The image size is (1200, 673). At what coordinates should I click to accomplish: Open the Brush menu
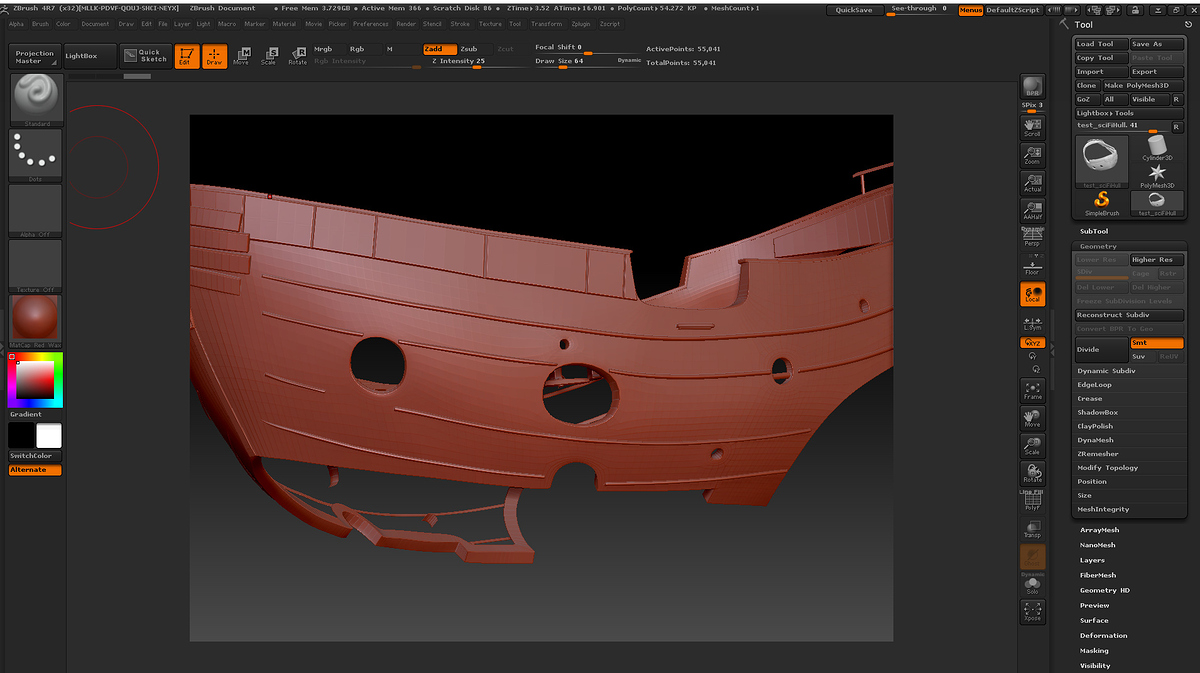click(x=40, y=24)
